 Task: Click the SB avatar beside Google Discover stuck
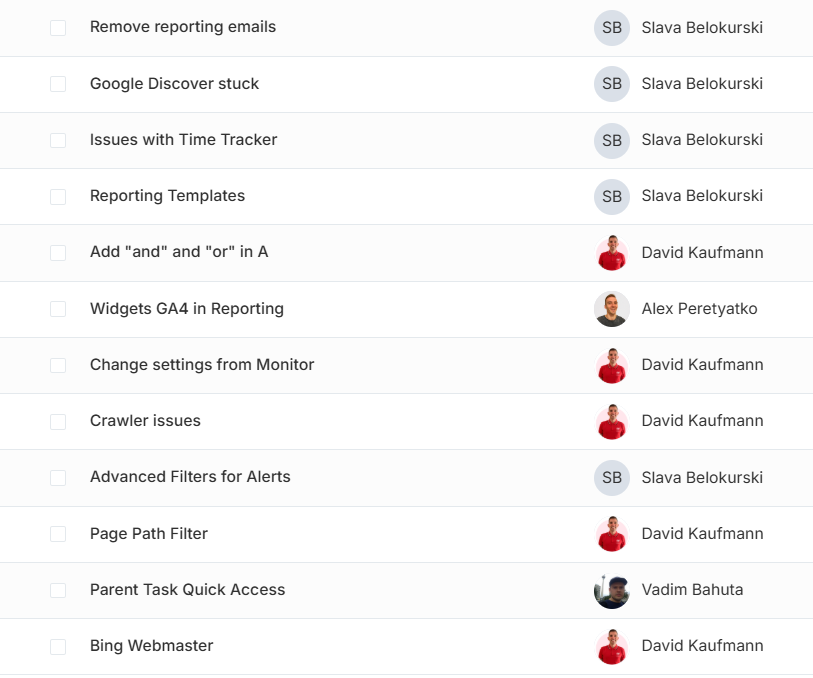click(611, 84)
